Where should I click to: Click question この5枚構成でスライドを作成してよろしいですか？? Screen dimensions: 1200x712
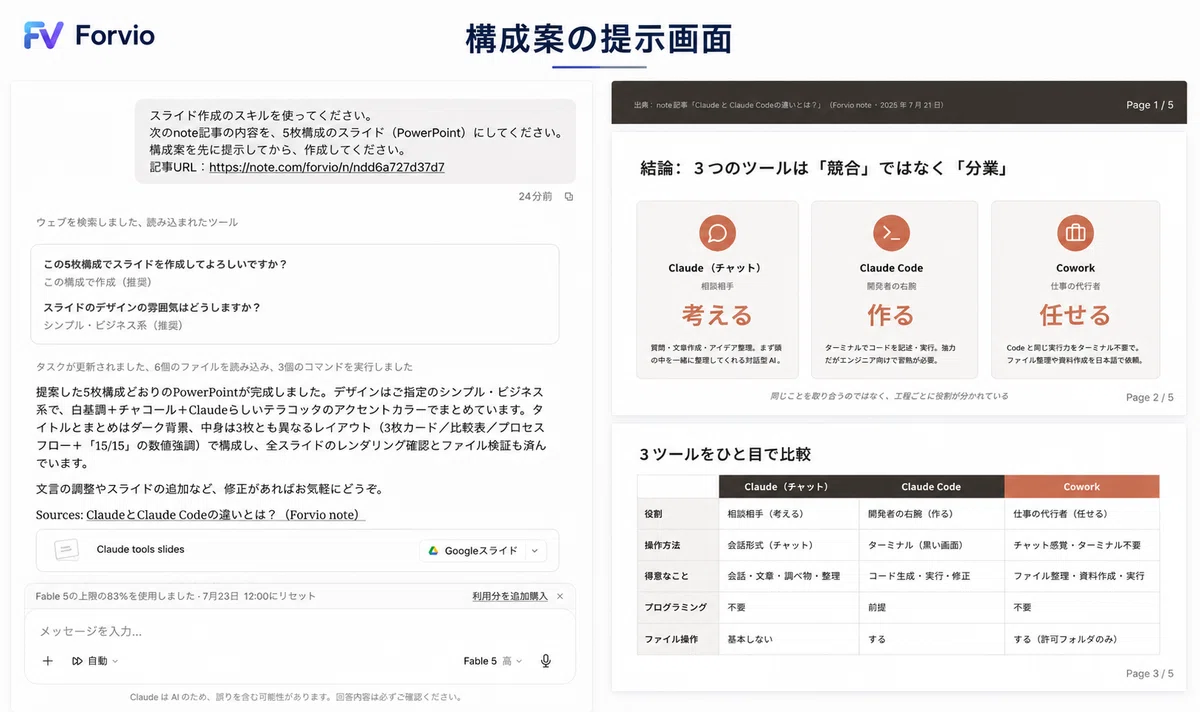165,264
